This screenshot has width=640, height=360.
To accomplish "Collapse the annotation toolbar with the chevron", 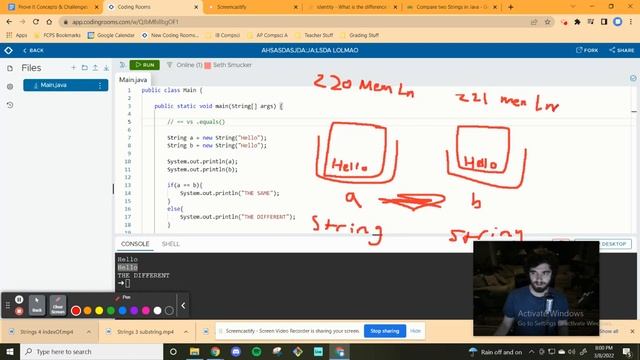I will [183, 305].
